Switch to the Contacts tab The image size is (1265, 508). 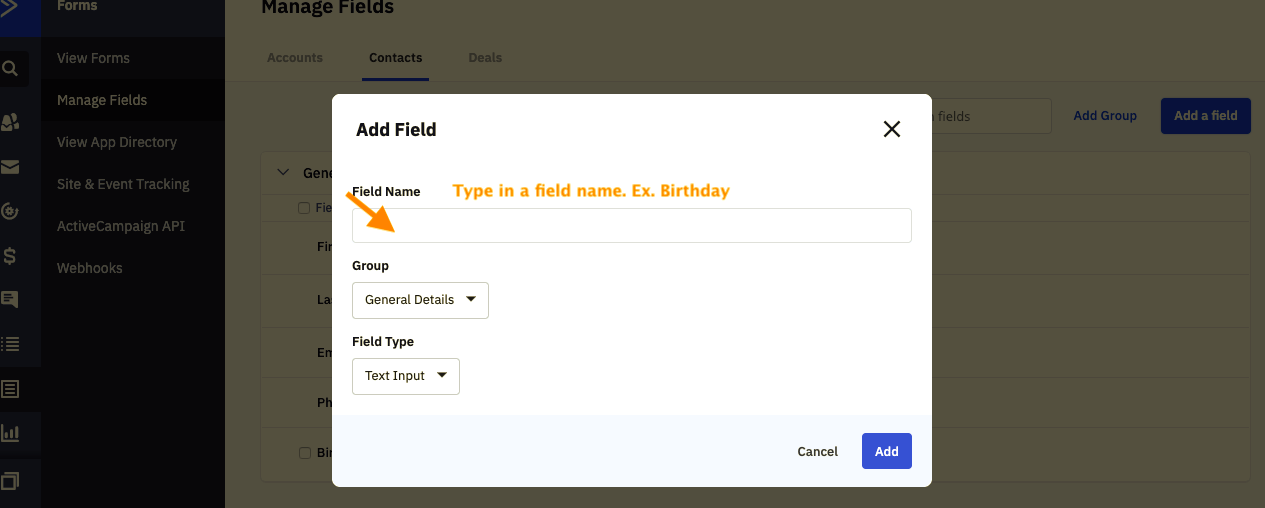pyautogui.click(x=396, y=58)
